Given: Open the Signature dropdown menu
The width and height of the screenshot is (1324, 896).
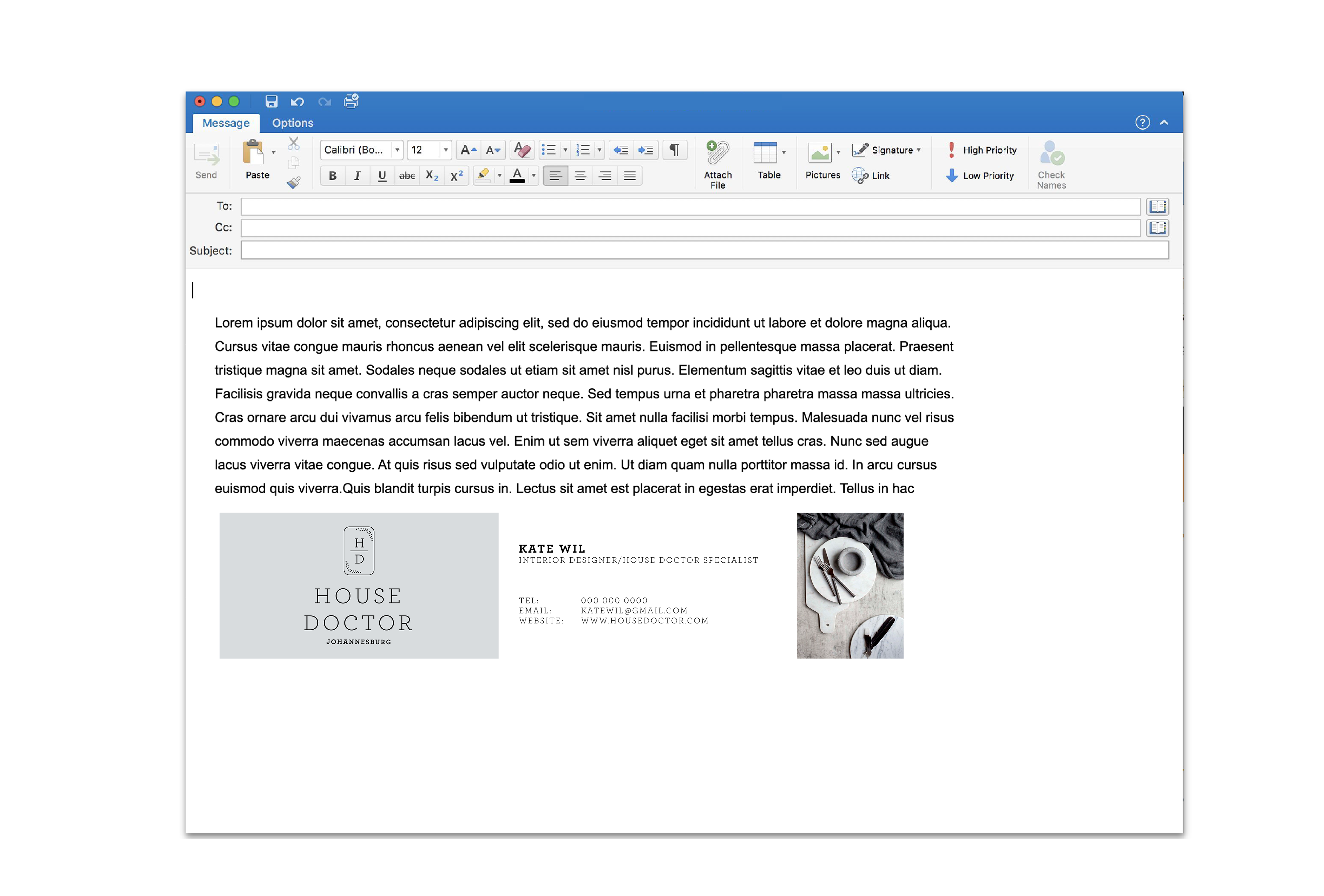Looking at the screenshot, I should coord(892,150).
